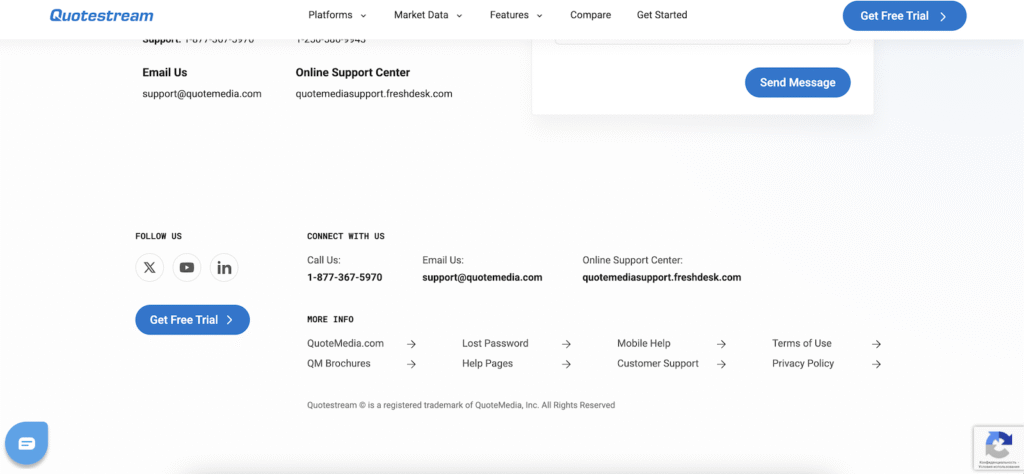Screen dimensions: 1024x474
Task: Open the chat widget bubble icon
Action: point(27,443)
